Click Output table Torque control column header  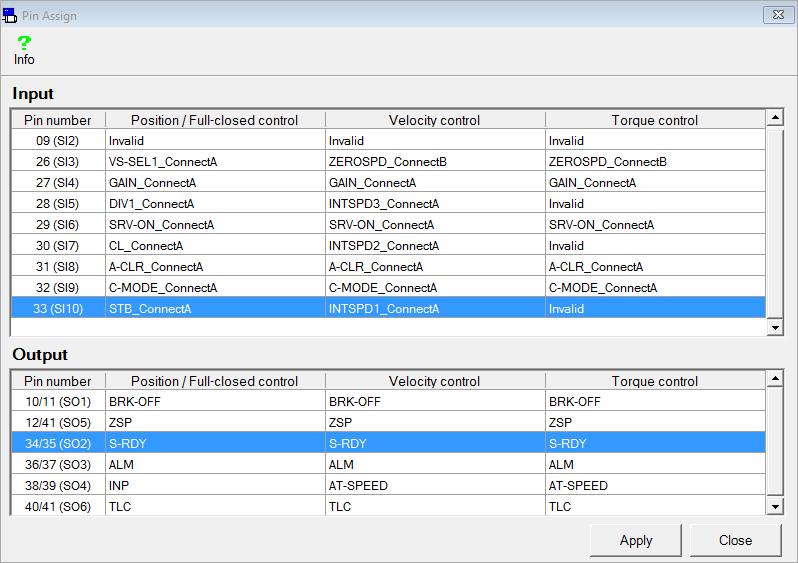click(x=655, y=381)
